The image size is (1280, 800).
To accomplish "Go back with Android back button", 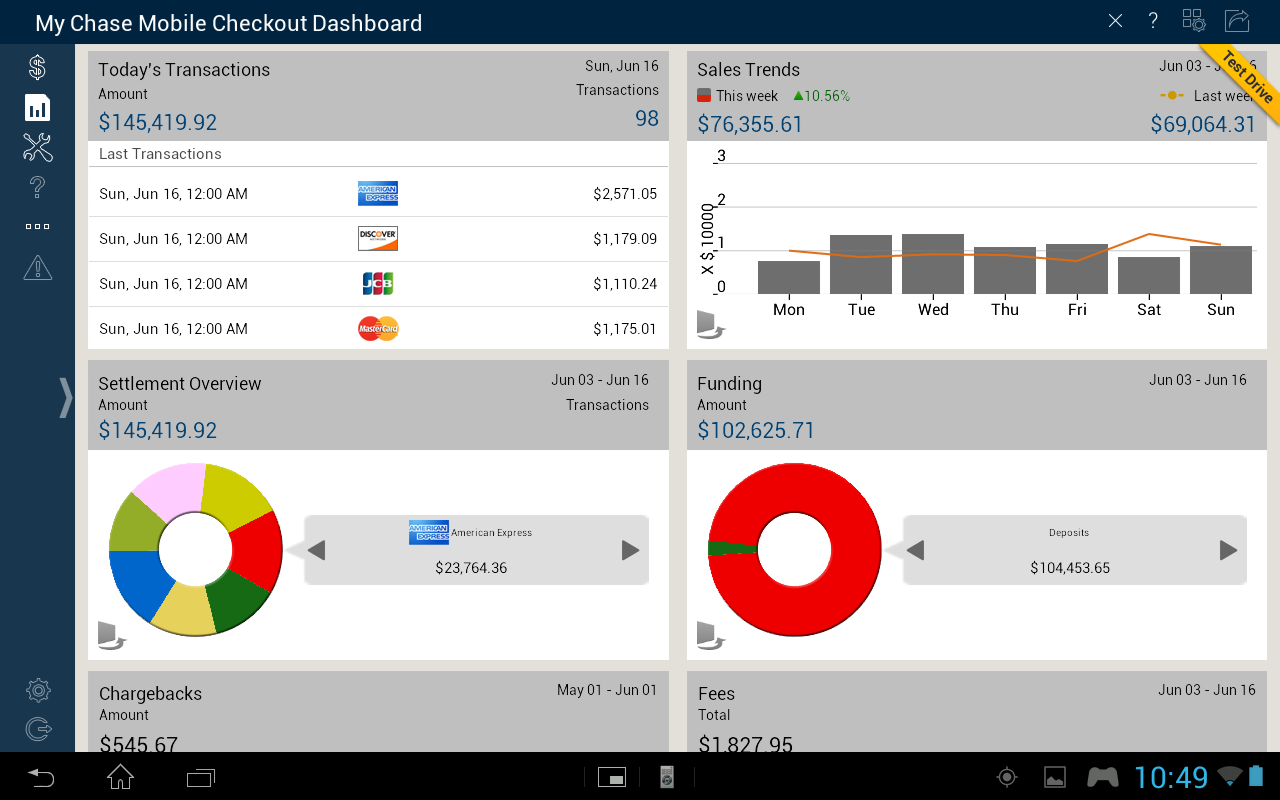I will (41, 777).
